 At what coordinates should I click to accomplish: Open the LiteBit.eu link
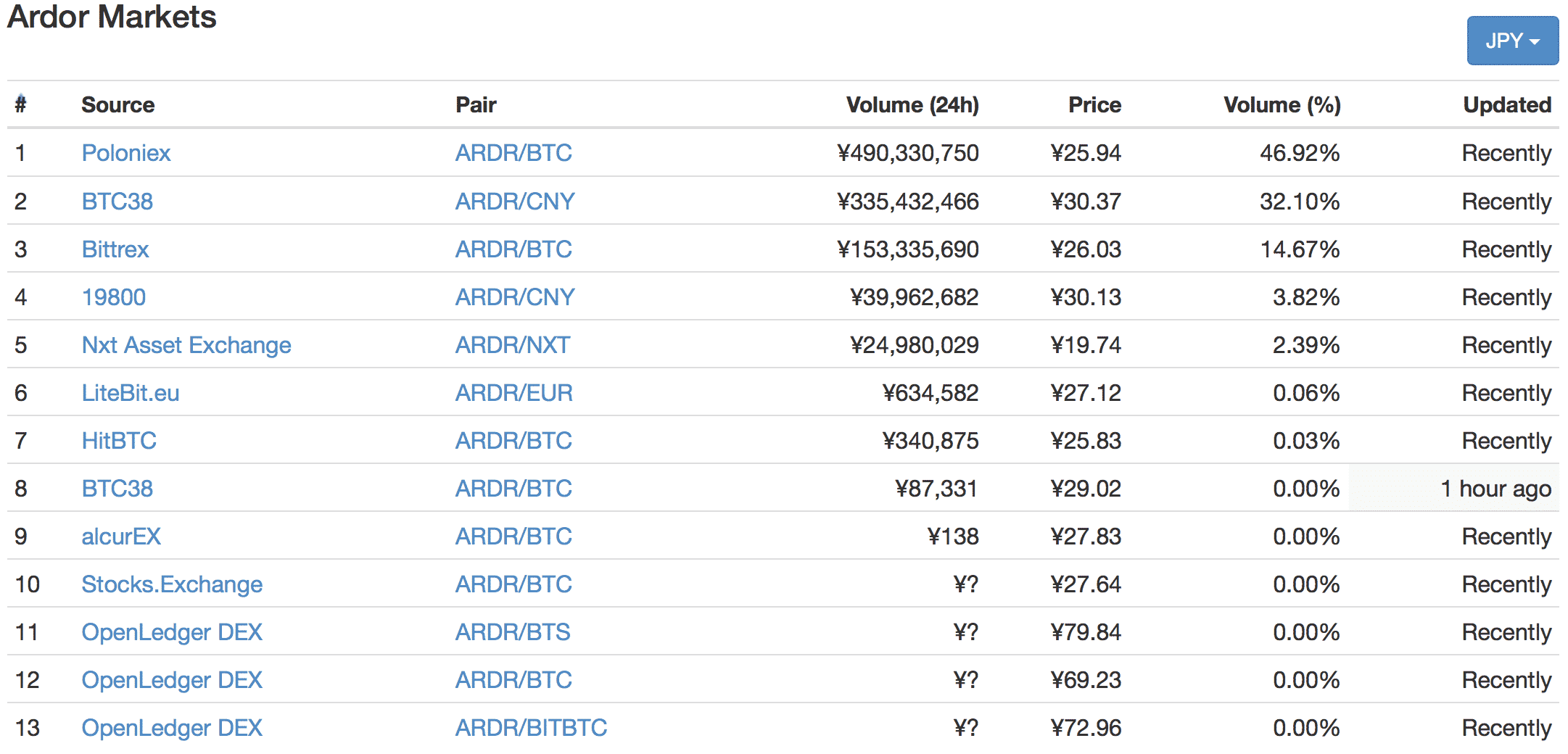tap(130, 393)
